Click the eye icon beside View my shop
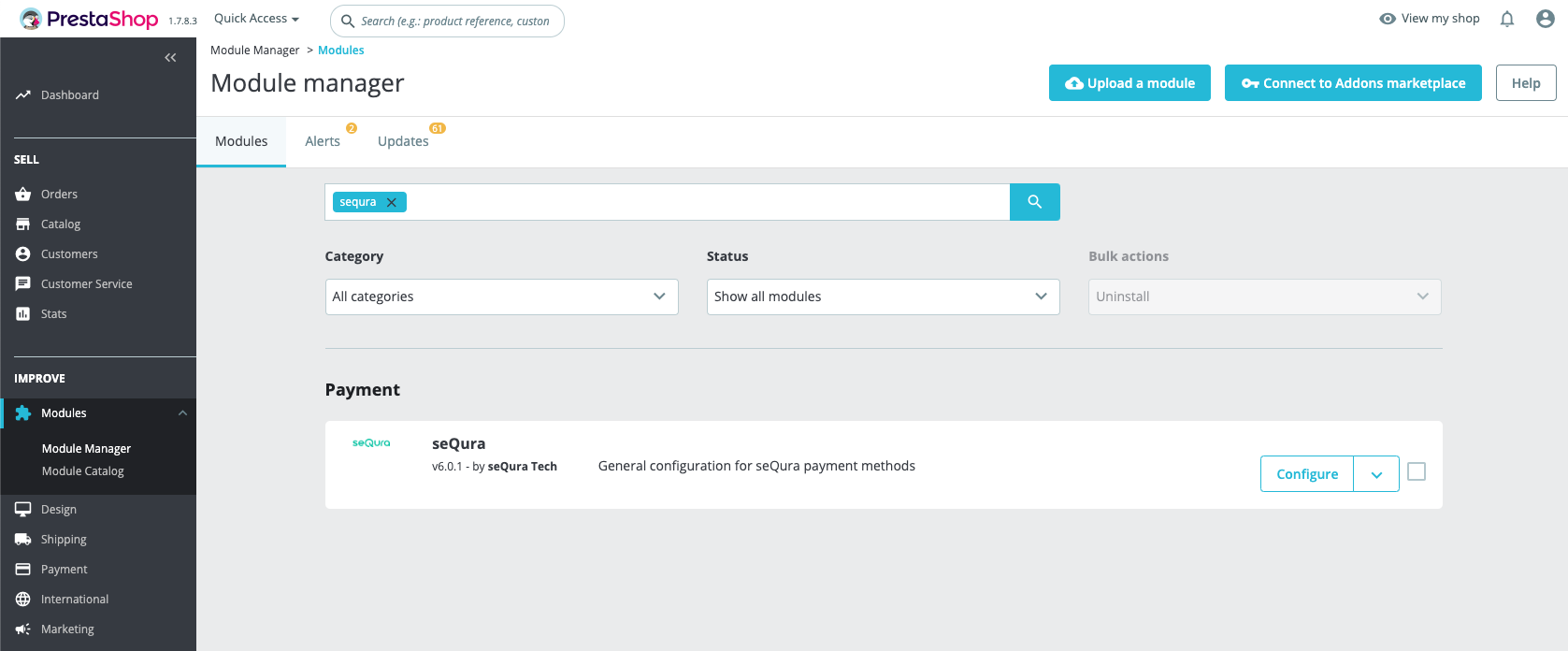The width and height of the screenshot is (1568, 651). point(1388,19)
